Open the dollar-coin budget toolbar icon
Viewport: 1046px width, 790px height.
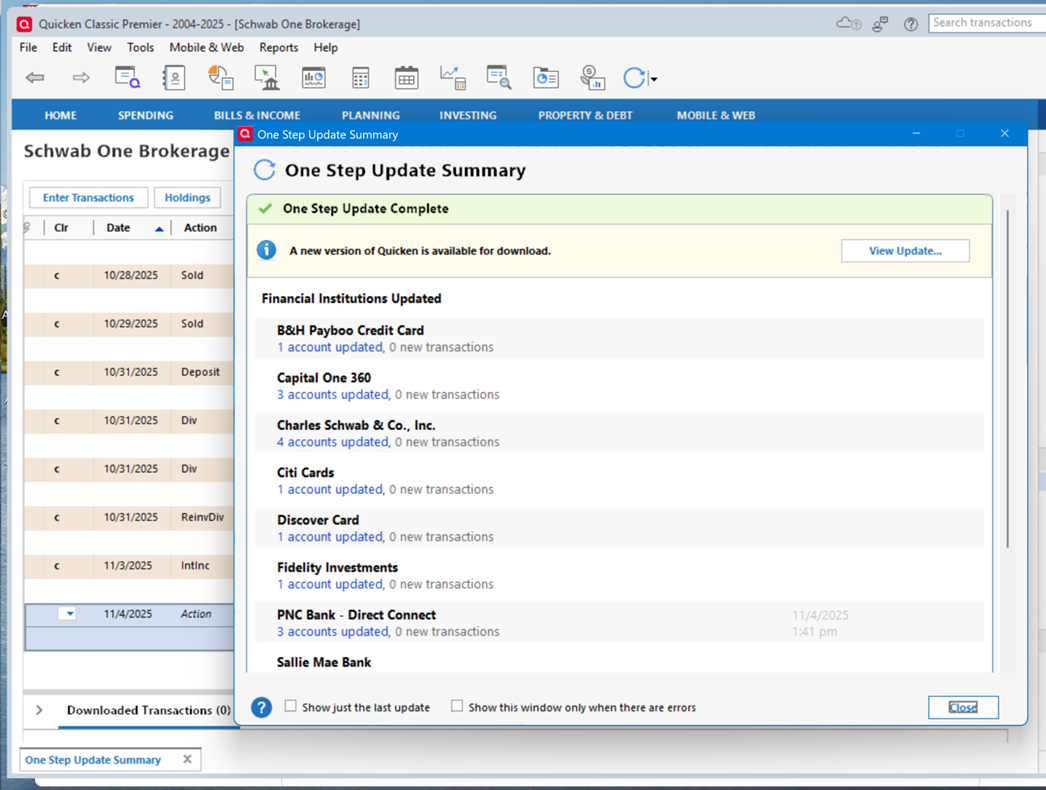click(592, 78)
